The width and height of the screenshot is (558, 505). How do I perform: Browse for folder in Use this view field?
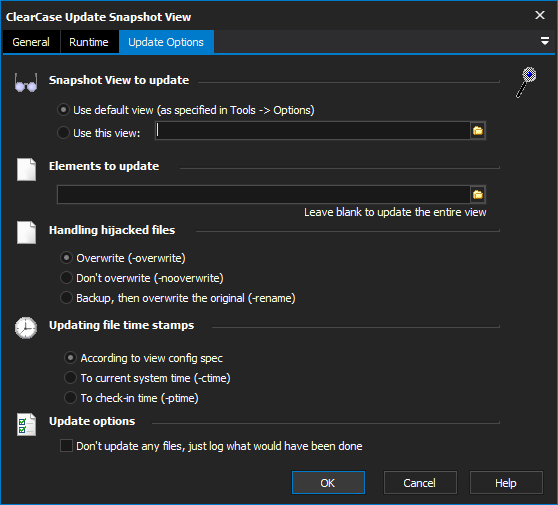coord(478,131)
